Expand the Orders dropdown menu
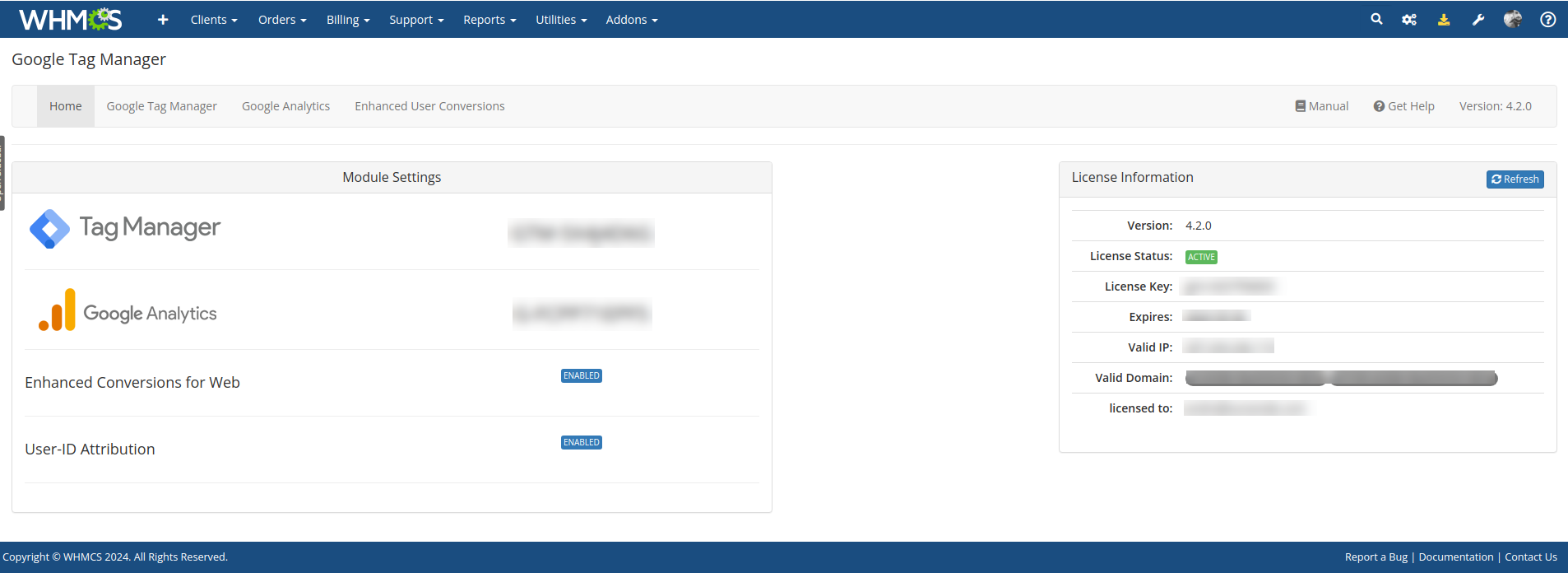Viewport: 1568px width, 573px height. 282,20
